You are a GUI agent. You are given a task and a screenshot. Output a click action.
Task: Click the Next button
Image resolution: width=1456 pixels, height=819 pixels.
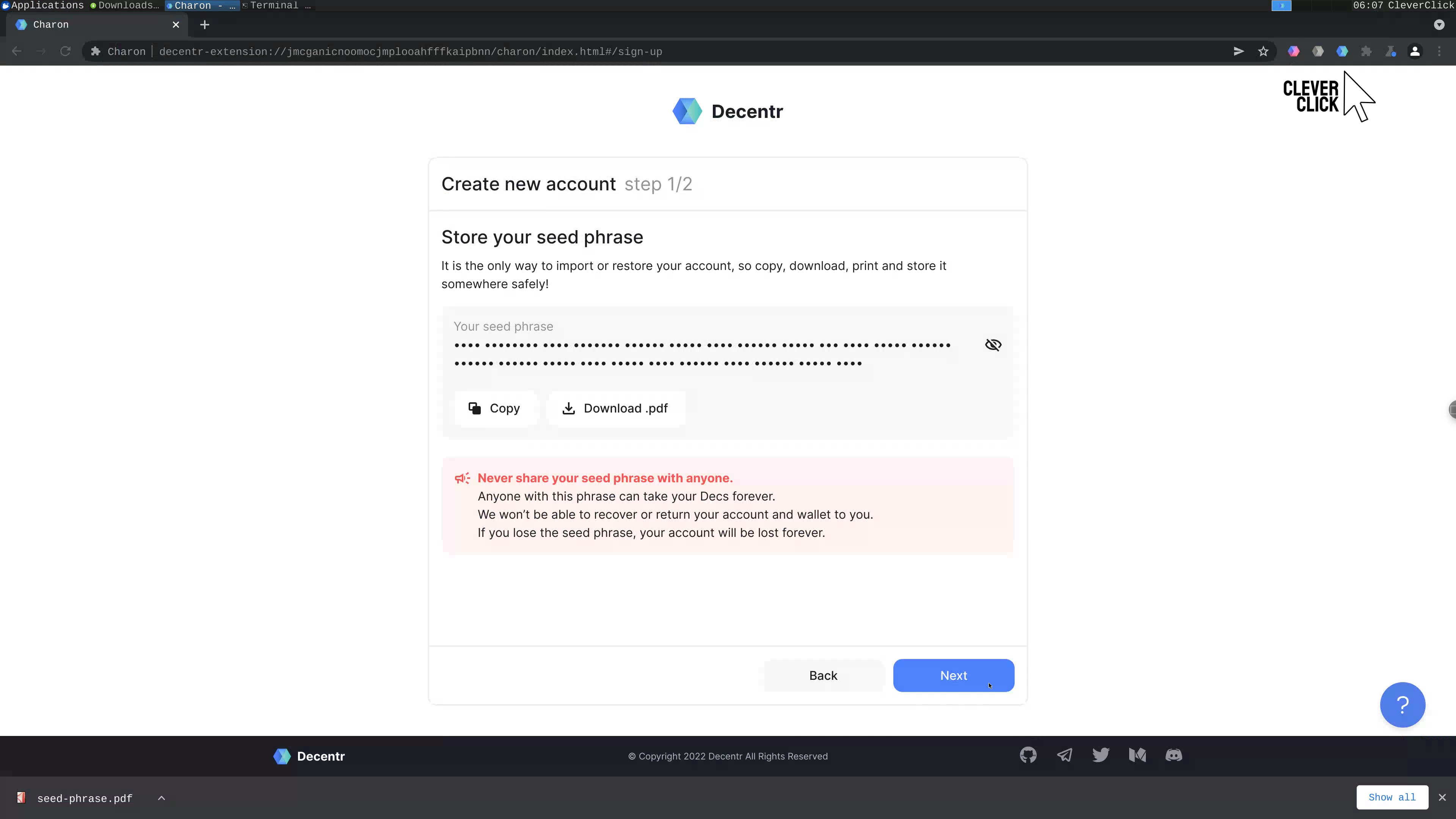(953, 675)
